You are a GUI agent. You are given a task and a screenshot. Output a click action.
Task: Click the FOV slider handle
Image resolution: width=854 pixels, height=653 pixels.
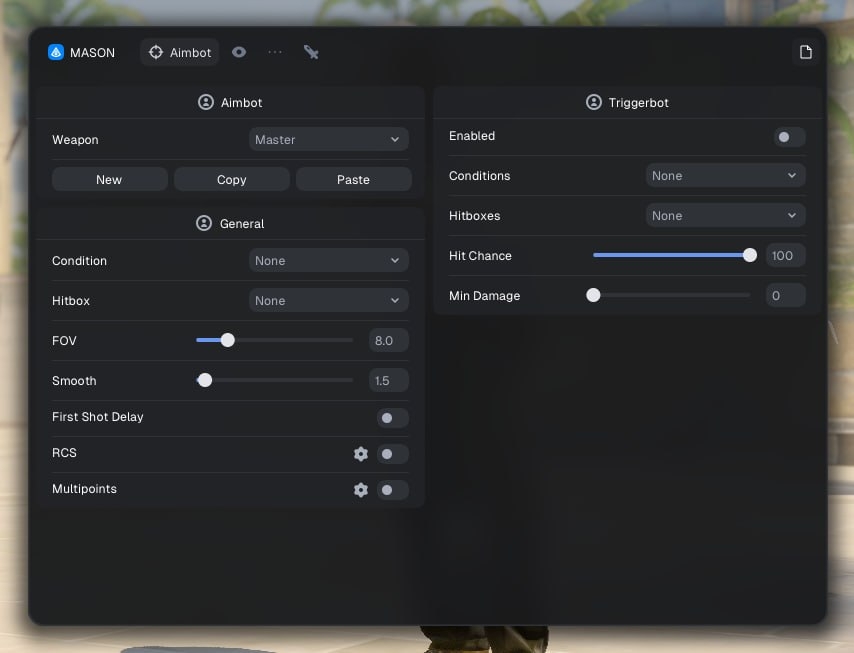[x=227, y=340]
